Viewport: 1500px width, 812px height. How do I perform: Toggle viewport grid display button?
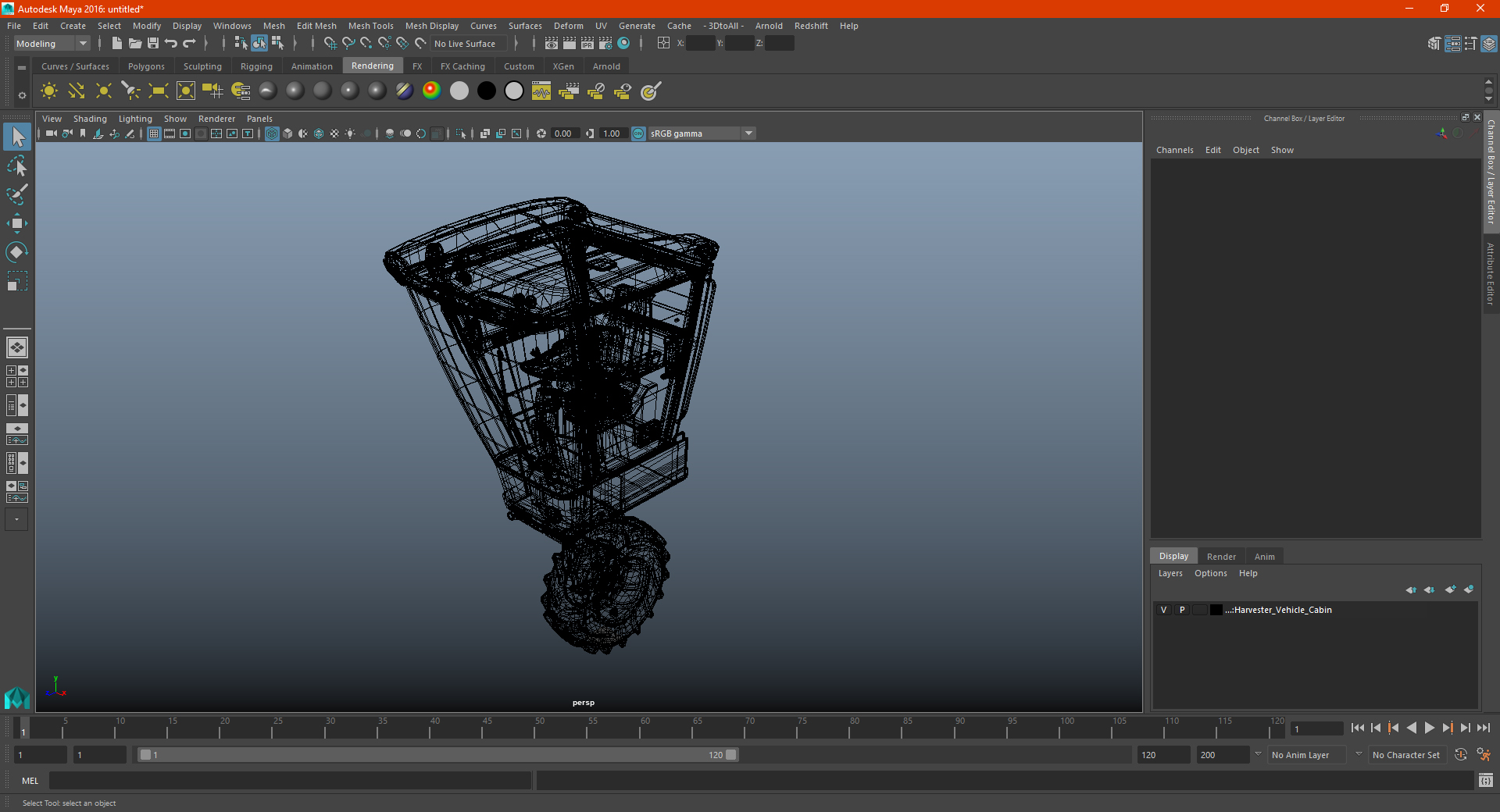pyautogui.click(x=154, y=134)
